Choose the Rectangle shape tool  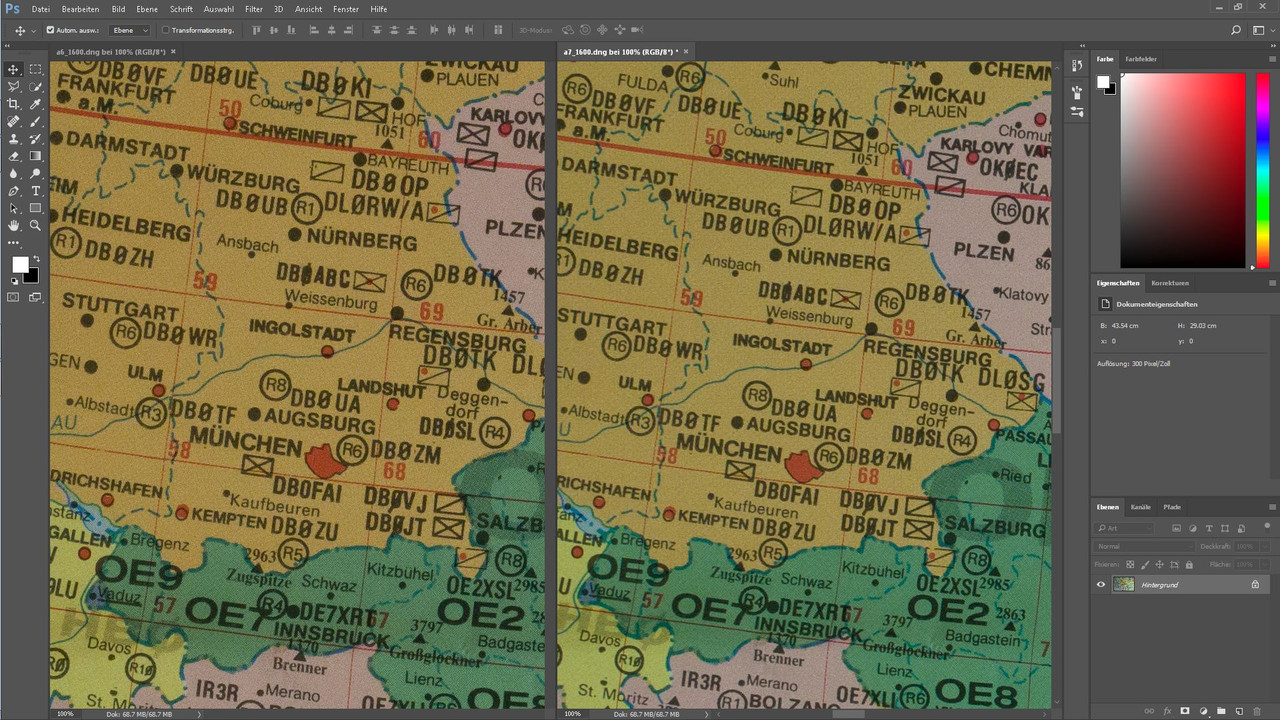click(36, 208)
